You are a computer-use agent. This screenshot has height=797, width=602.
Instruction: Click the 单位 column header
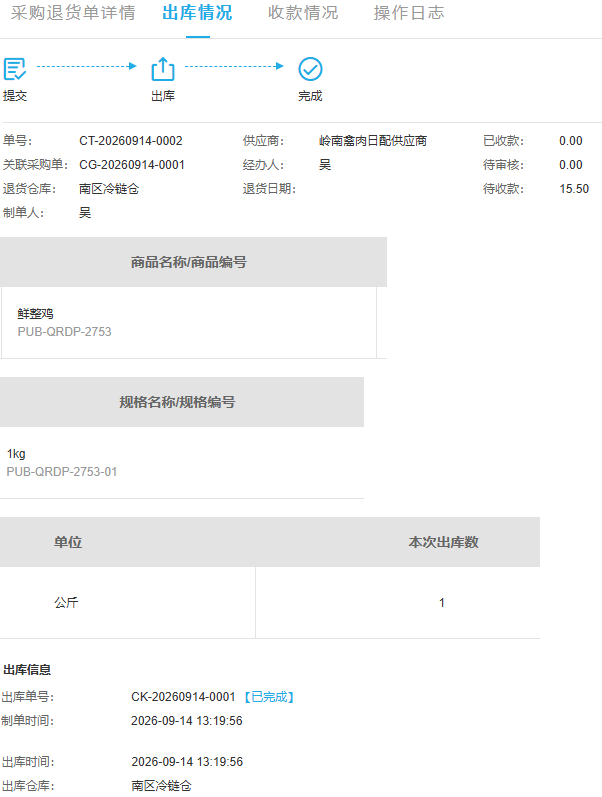pyautogui.click(x=68, y=542)
